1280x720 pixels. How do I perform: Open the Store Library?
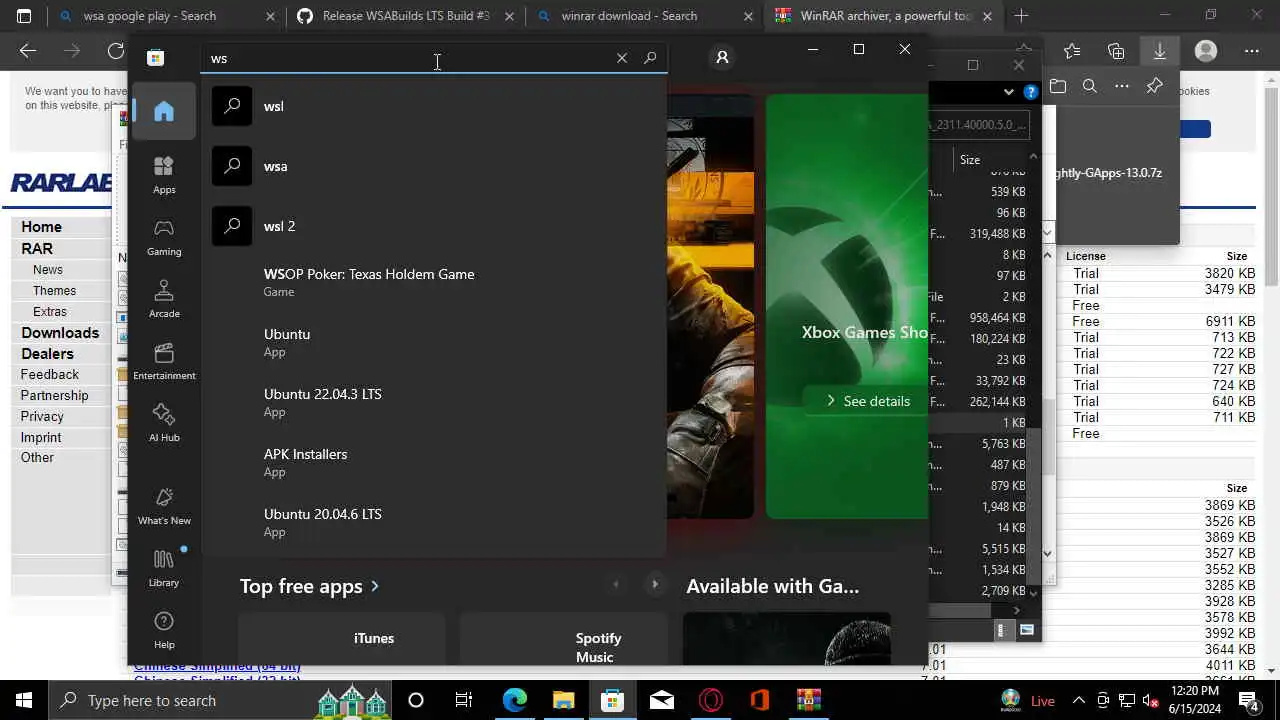tap(164, 568)
